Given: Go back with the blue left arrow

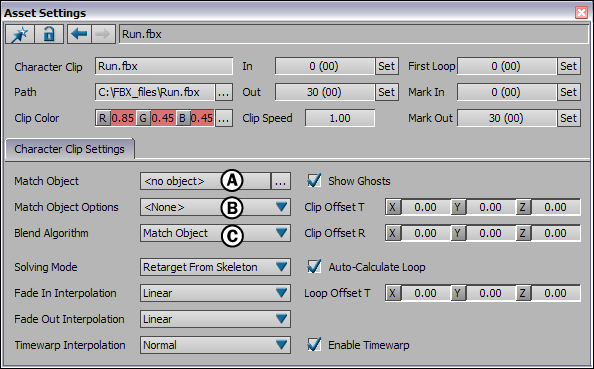Looking at the screenshot, I should coord(79,34).
